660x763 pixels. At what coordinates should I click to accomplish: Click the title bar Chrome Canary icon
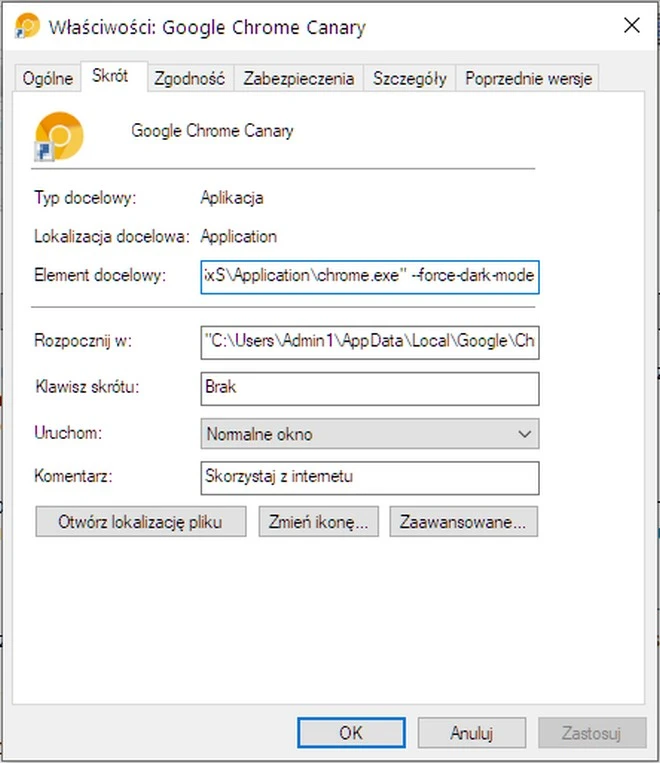(x=27, y=26)
